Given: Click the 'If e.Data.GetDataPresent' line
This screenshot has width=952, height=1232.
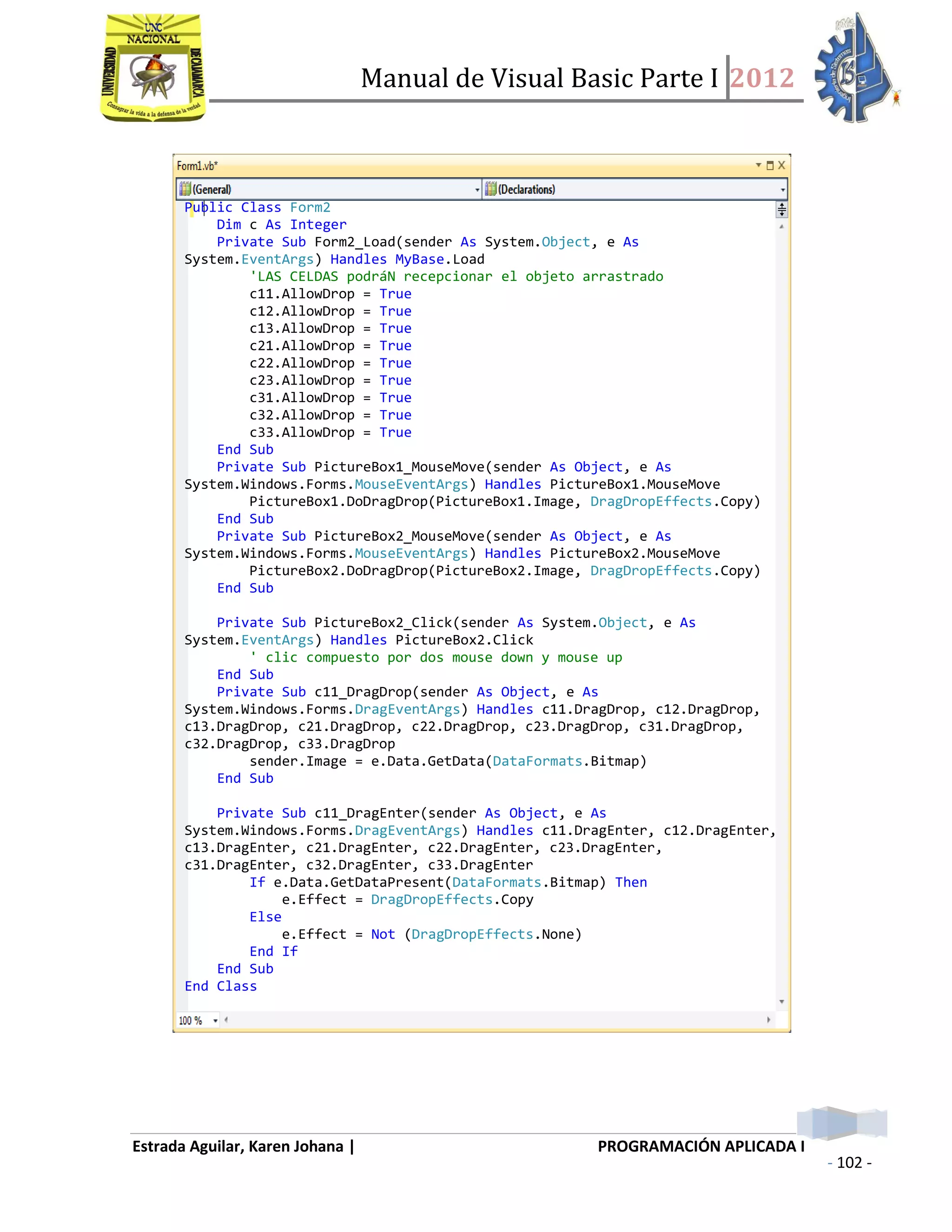Looking at the screenshot, I should 449,883.
